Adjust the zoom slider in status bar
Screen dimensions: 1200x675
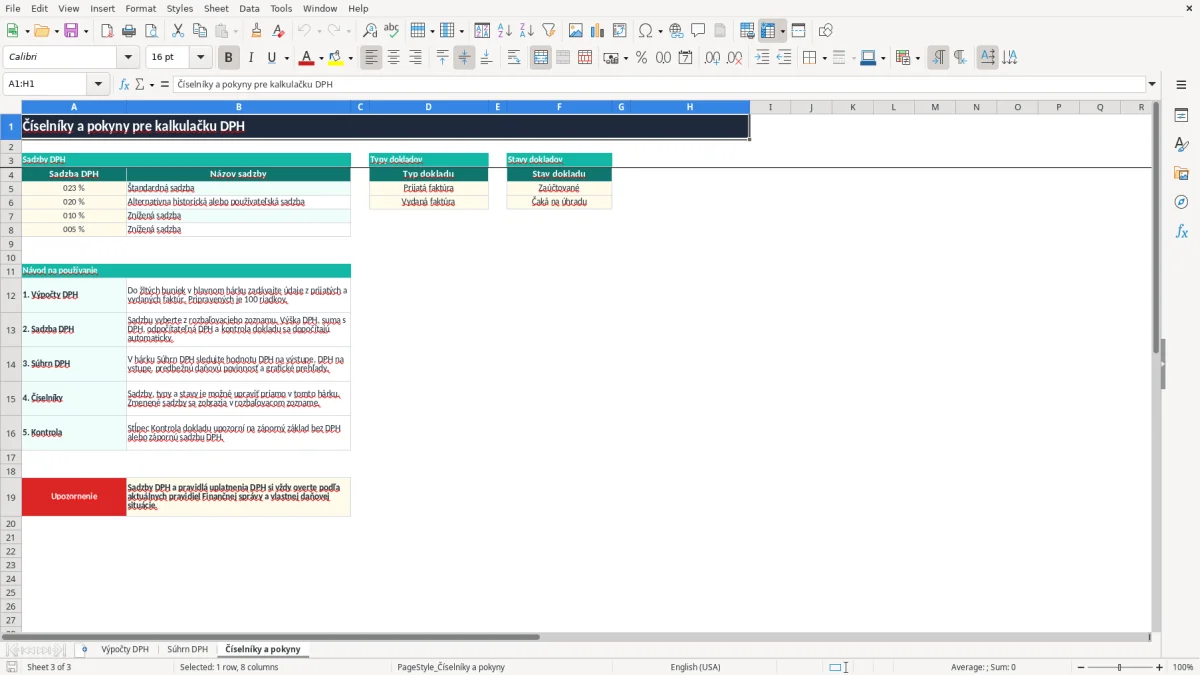point(1119,667)
